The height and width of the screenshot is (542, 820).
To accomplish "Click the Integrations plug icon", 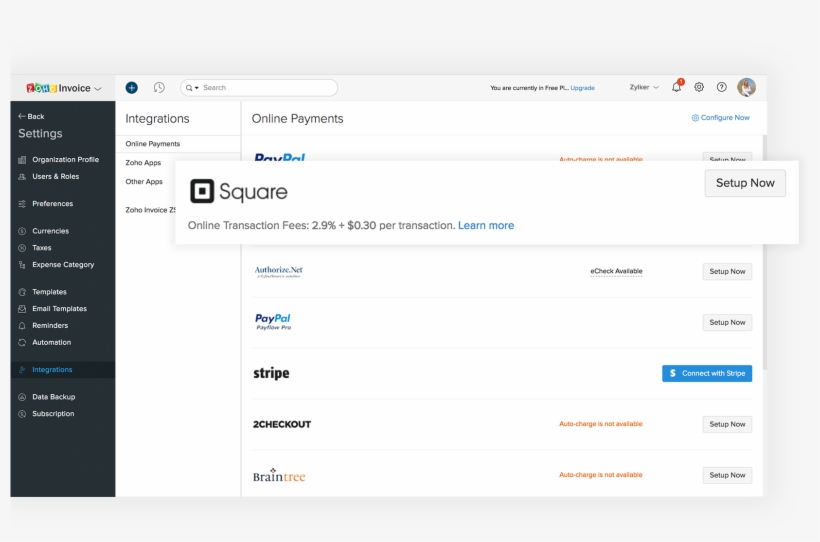I will [x=22, y=369].
